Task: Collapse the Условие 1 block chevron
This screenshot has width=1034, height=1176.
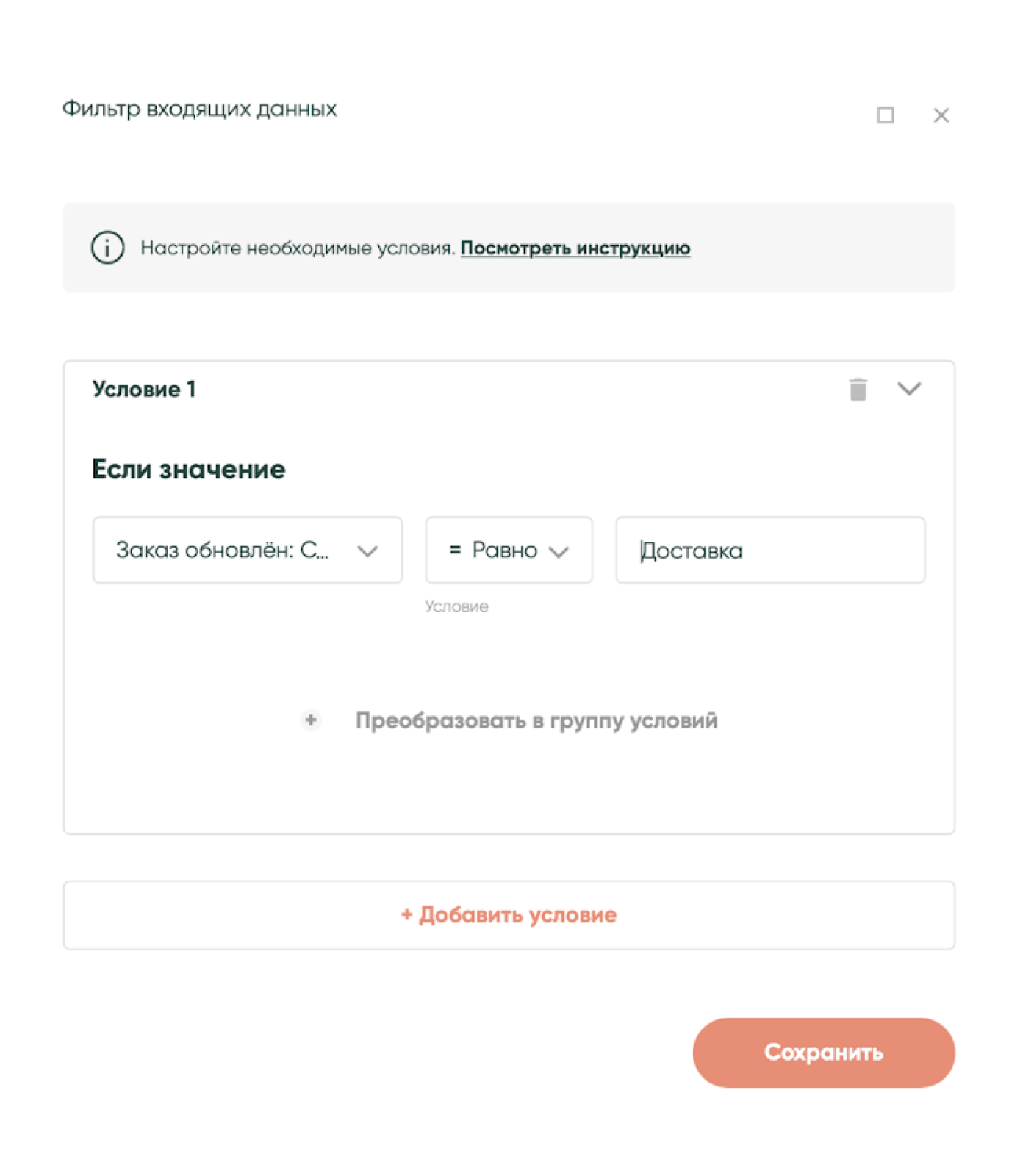Action: (909, 389)
